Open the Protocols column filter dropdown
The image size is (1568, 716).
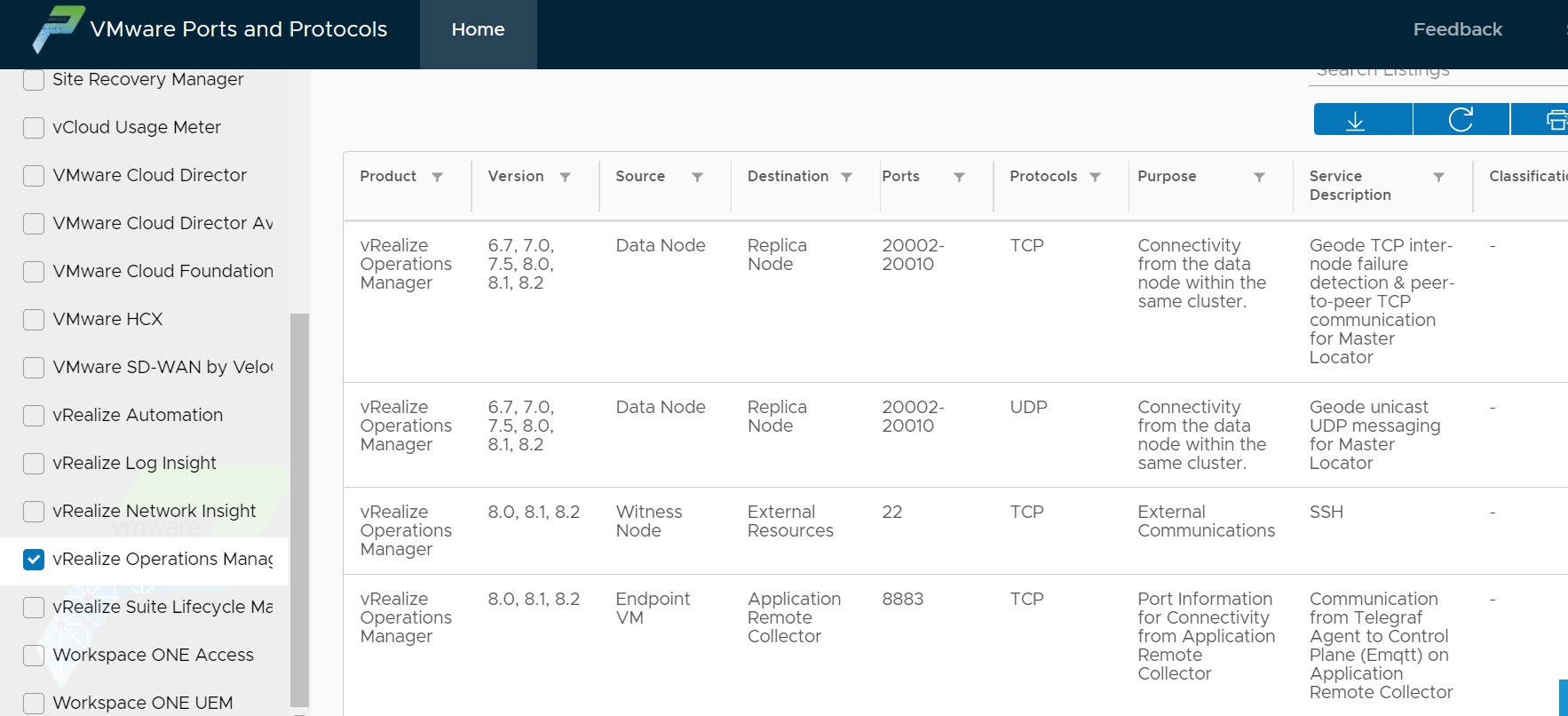[x=1095, y=177]
